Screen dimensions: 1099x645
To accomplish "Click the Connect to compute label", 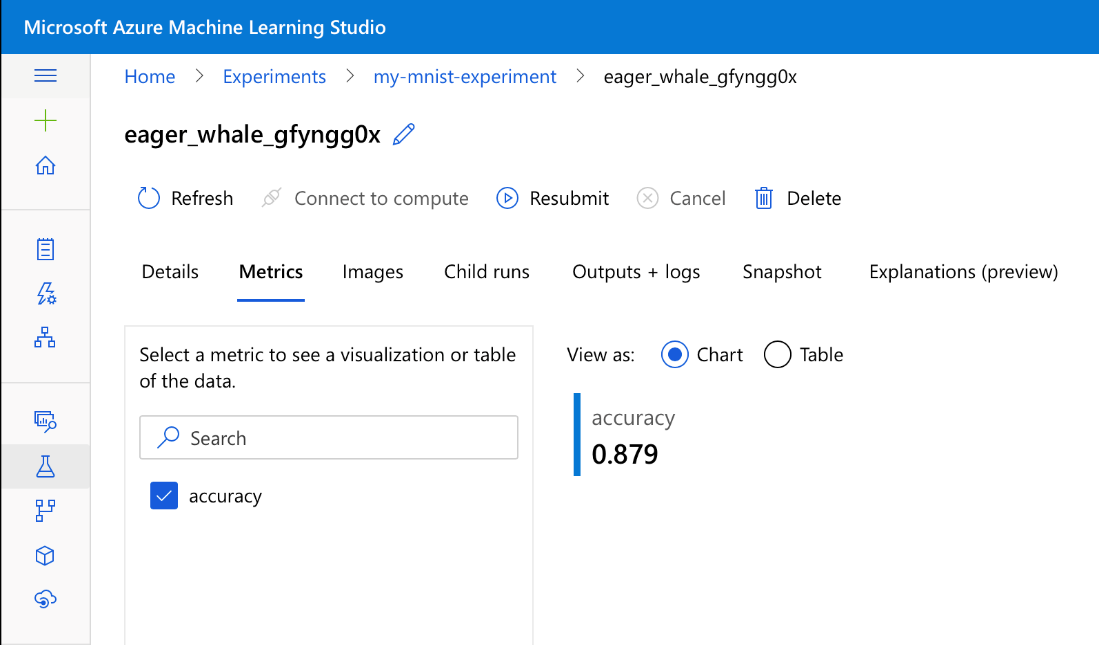I will coord(381,198).
